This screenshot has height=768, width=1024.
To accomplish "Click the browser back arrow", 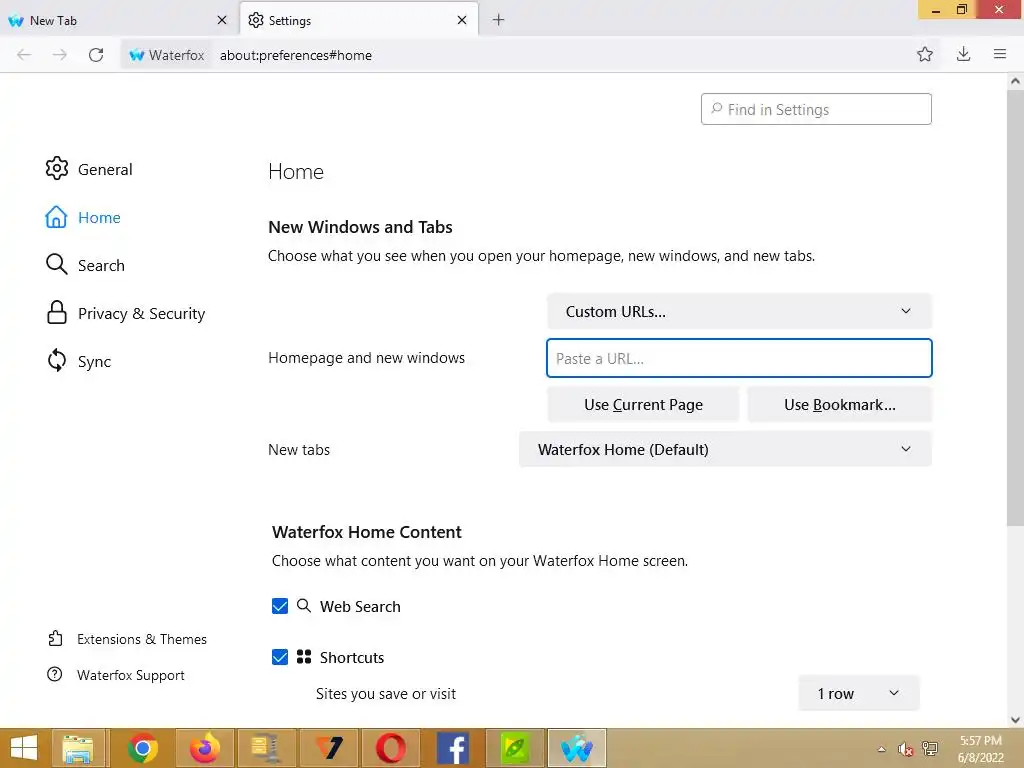I will coord(24,55).
